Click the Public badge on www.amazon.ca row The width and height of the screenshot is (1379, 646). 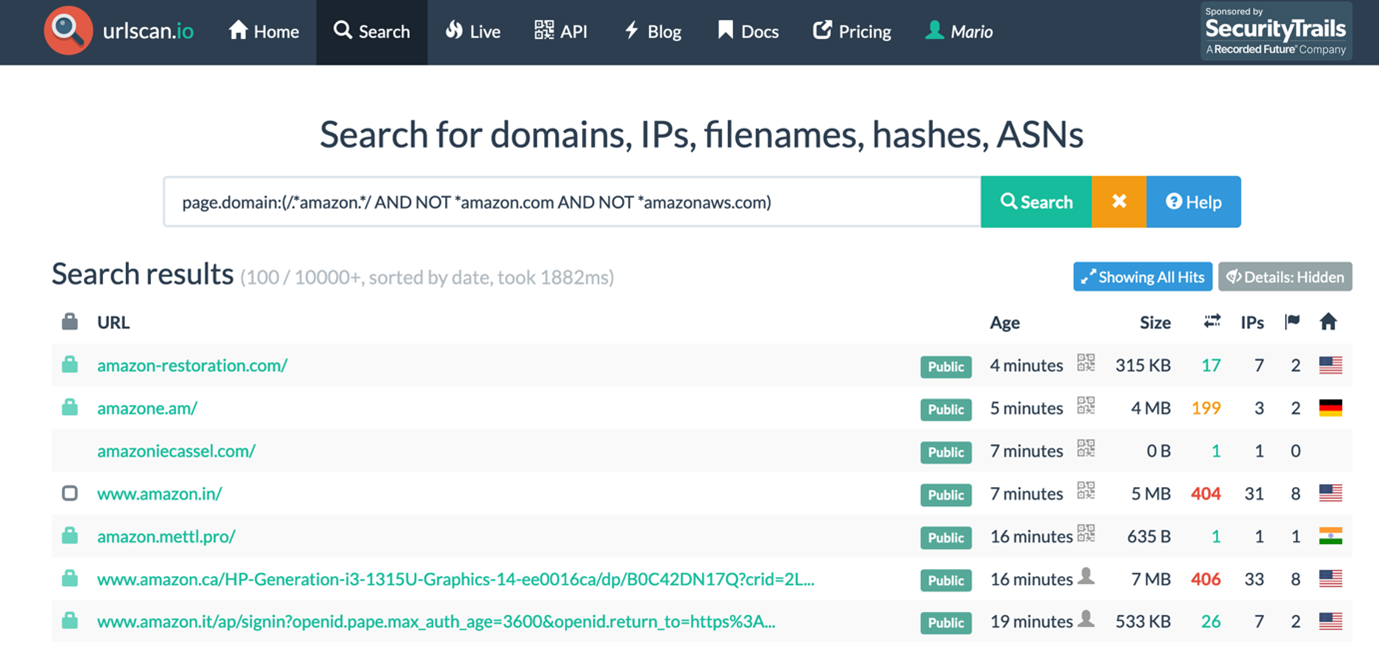(x=946, y=580)
